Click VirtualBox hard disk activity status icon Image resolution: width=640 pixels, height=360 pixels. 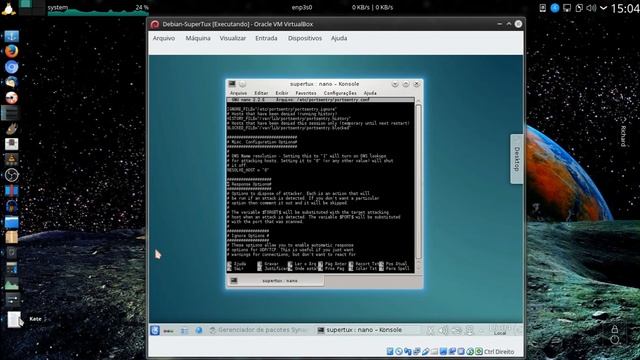(390, 351)
